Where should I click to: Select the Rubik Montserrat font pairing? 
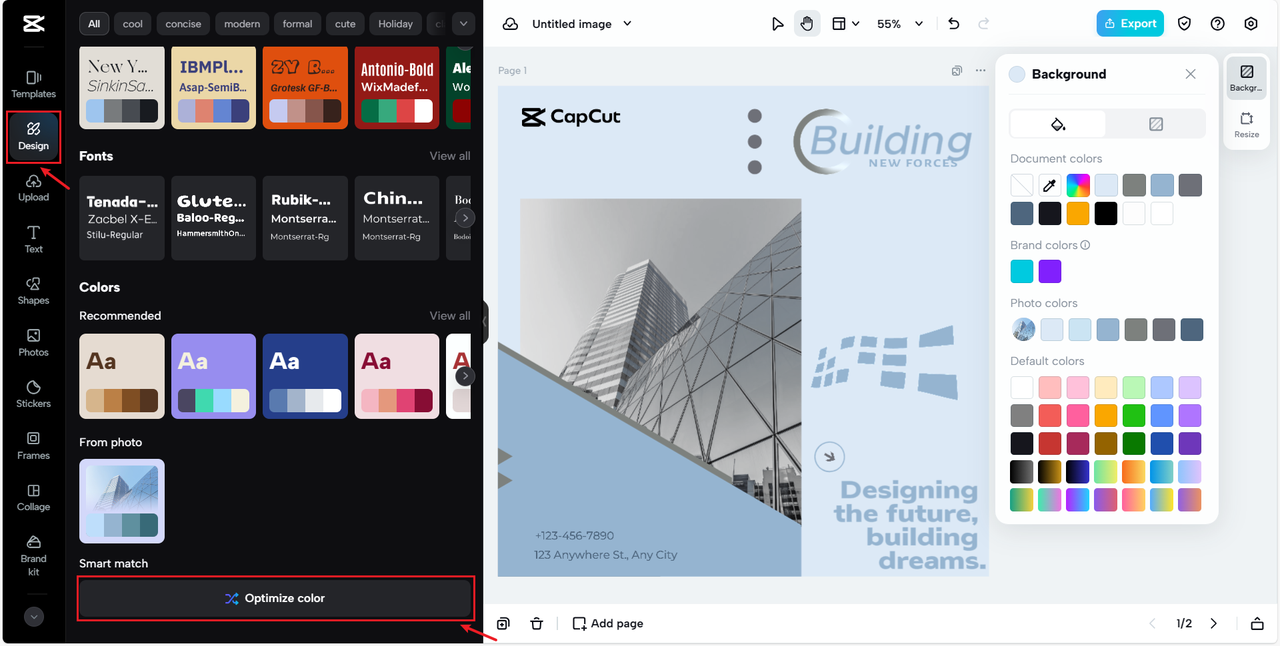305,218
